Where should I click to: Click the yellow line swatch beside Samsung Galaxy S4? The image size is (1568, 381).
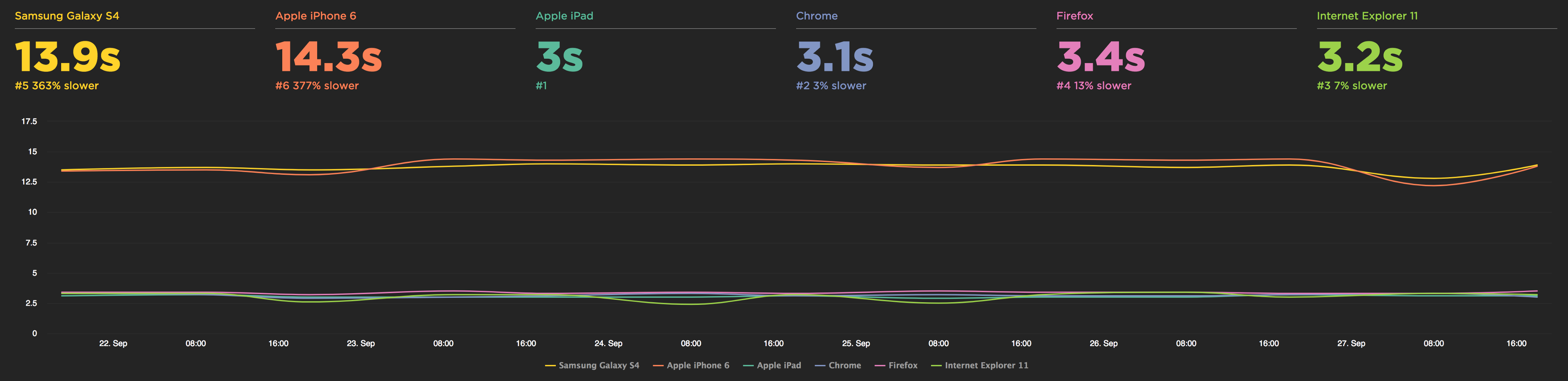(552, 365)
